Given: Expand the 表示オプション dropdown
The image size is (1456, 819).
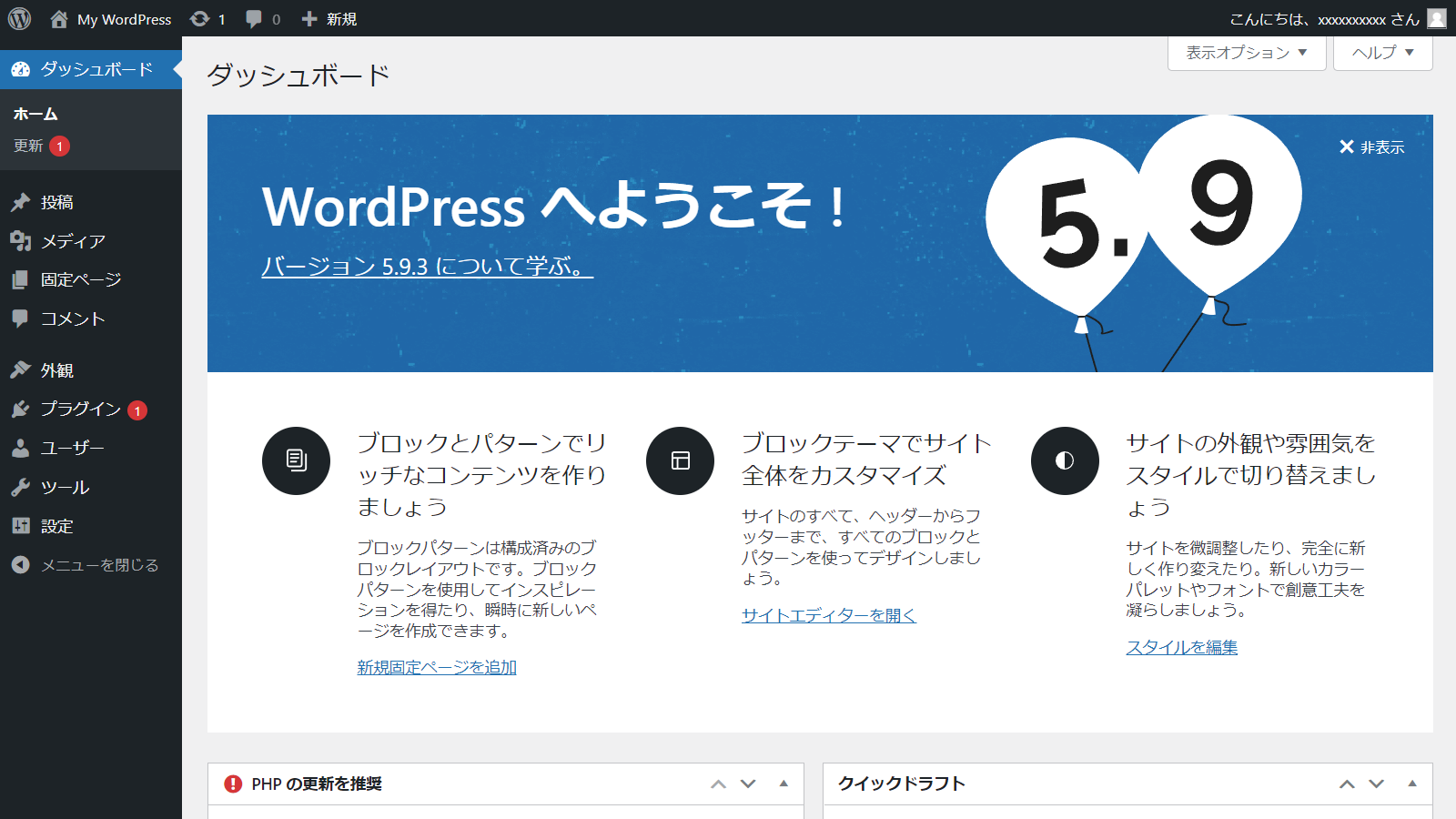Looking at the screenshot, I should click(1246, 53).
